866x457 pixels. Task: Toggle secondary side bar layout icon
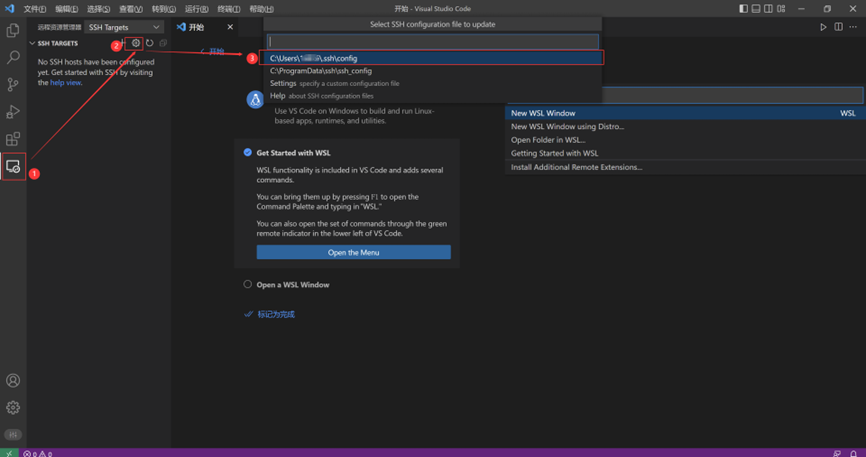(x=768, y=8)
